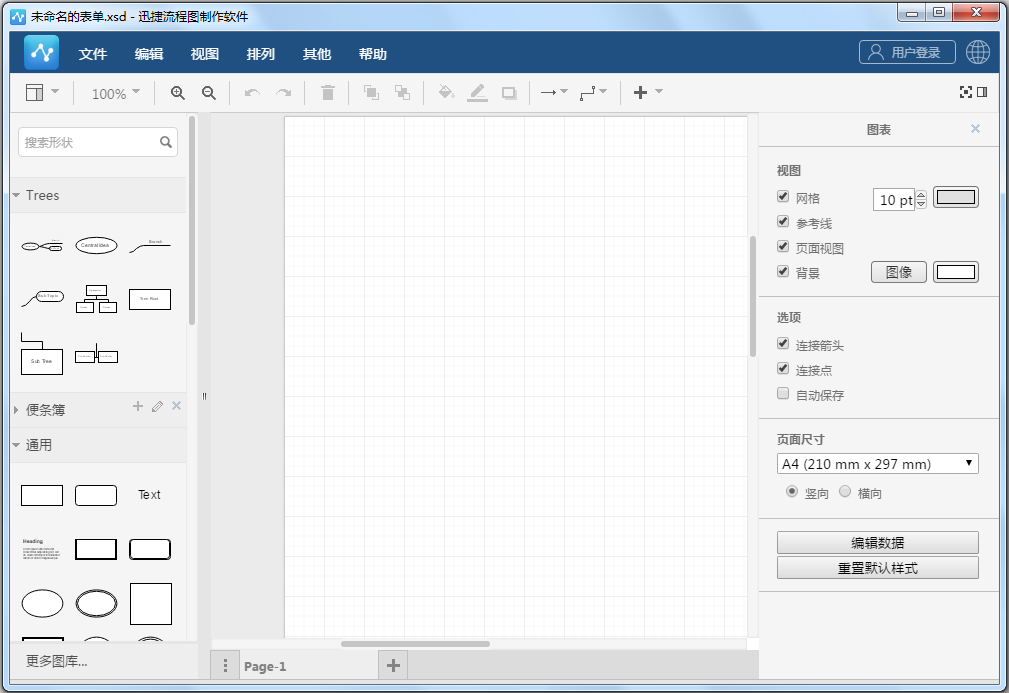Open the A4 page size dropdown
1009x693 pixels.
[877, 464]
